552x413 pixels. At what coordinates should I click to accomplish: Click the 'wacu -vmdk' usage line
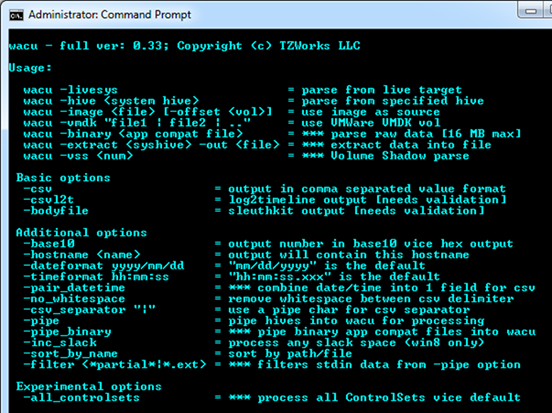[137, 123]
